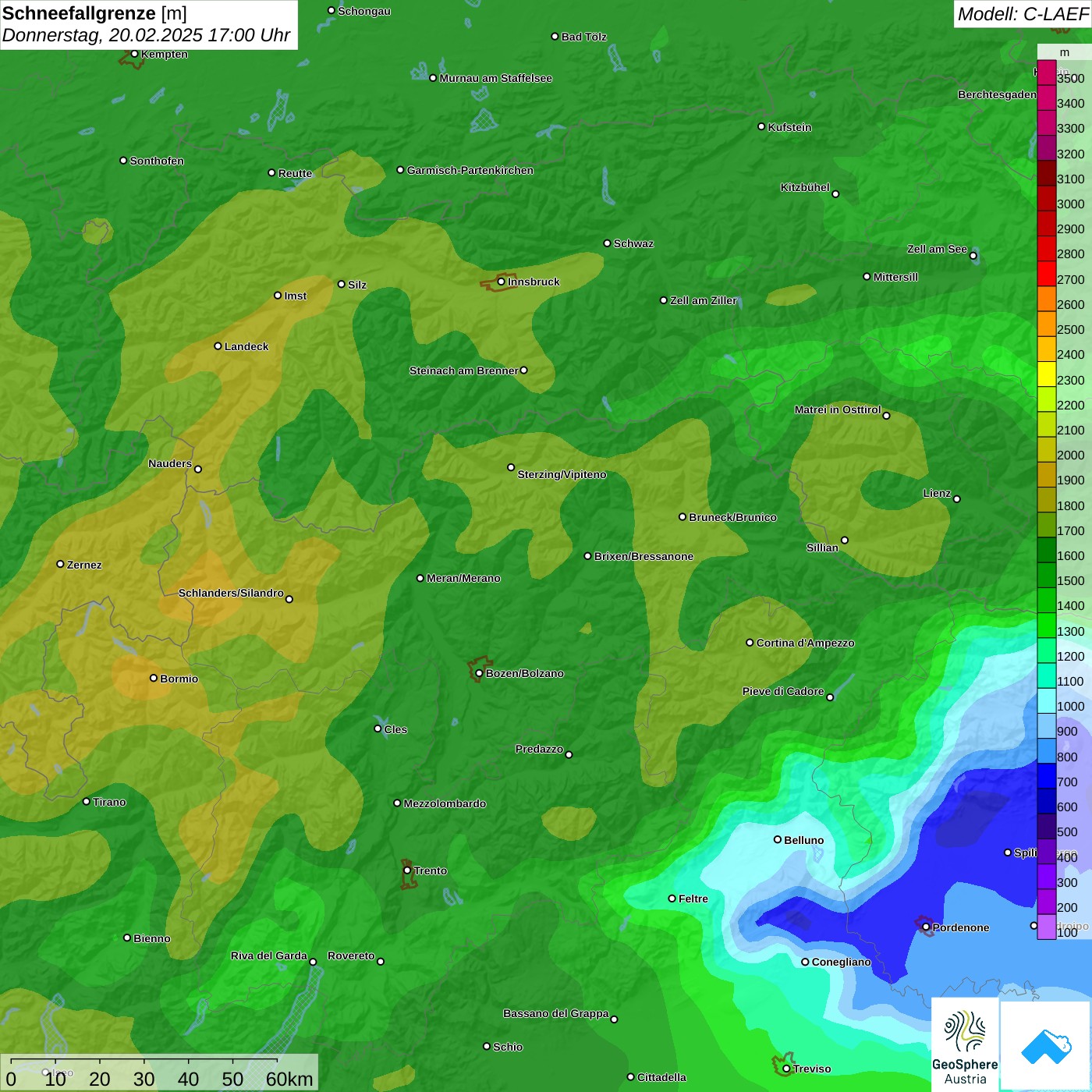The width and height of the screenshot is (1092, 1092).
Task: Click the 'Bruneck/Brunico' label
Action: pyautogui.click(x=733, y=517)
